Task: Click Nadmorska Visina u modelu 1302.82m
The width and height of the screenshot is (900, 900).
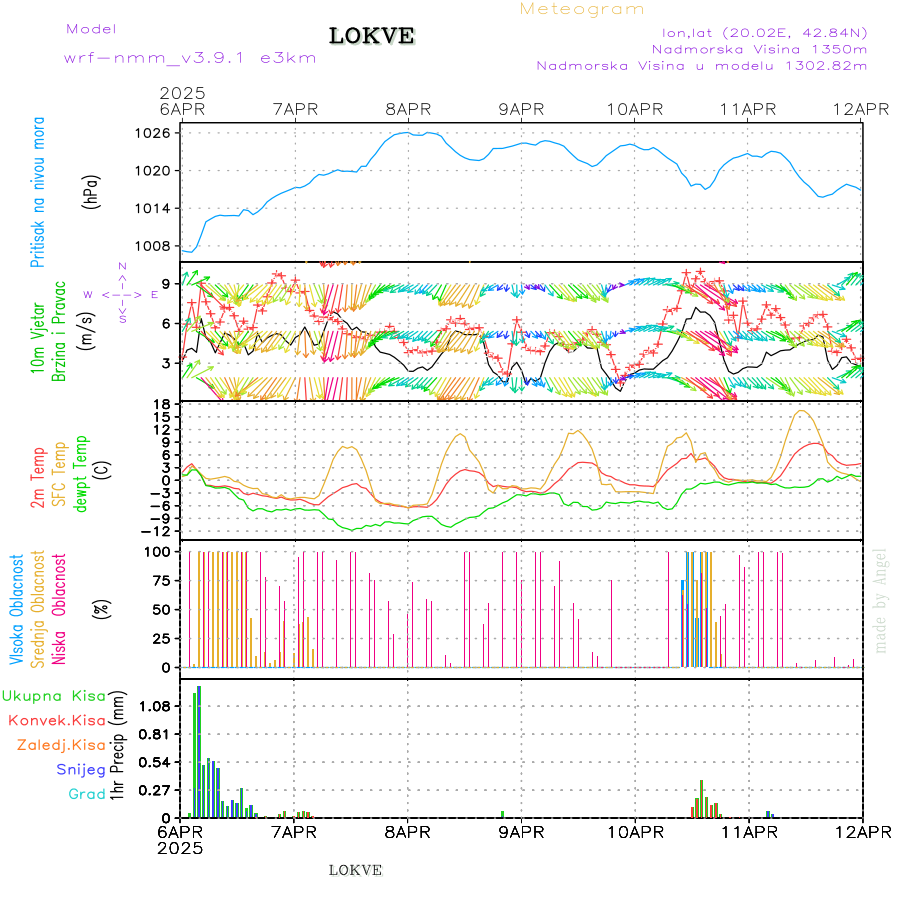Action: pyautogui.click(x=701, y=66)
